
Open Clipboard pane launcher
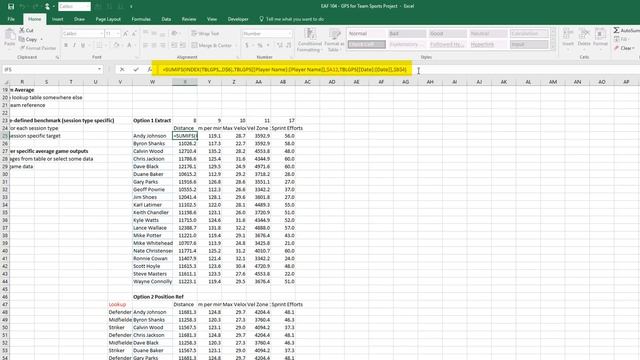(57, 58)
